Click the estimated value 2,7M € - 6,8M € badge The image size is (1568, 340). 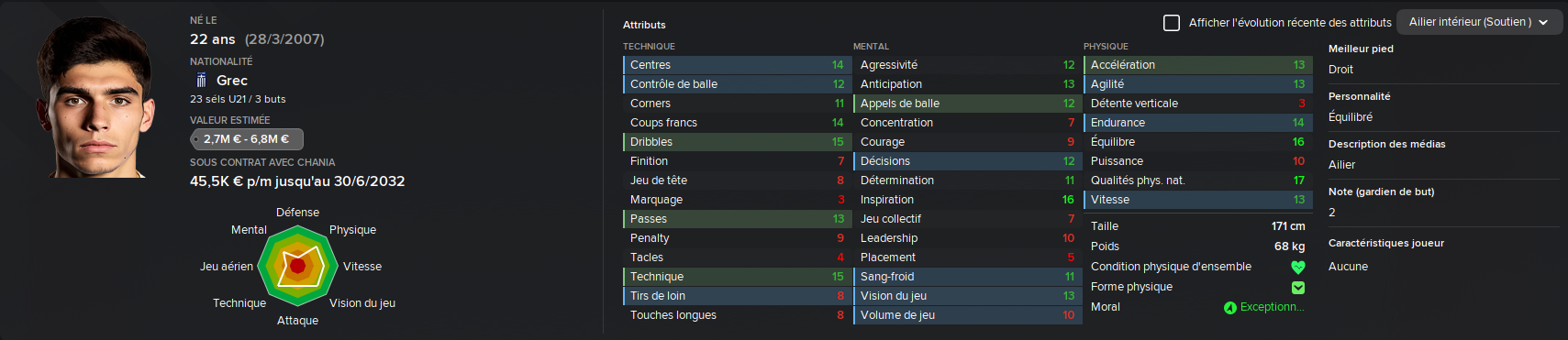click(x=247, y=139)
